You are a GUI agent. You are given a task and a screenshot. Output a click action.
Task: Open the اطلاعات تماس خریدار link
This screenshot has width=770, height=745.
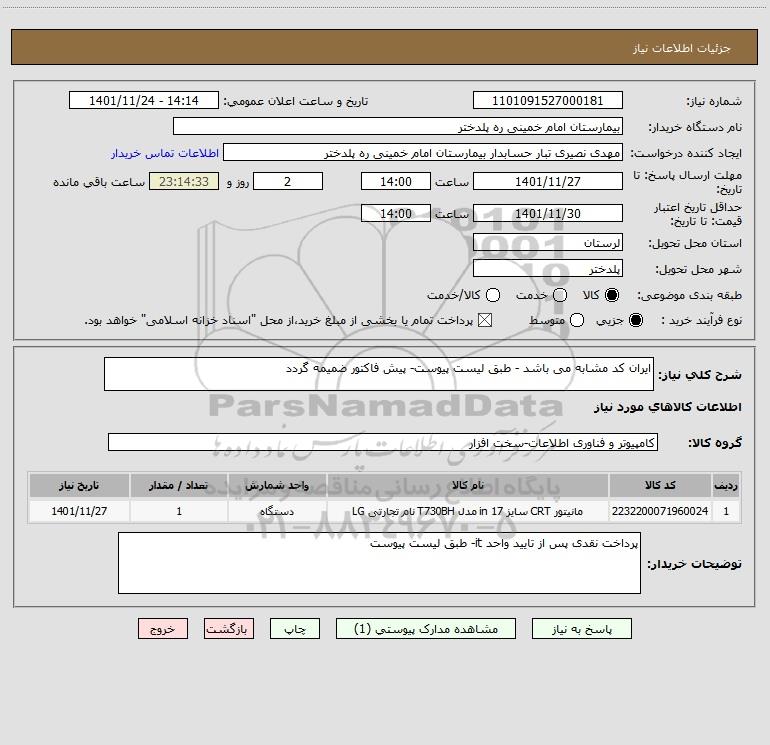click(x=165, y=153)
